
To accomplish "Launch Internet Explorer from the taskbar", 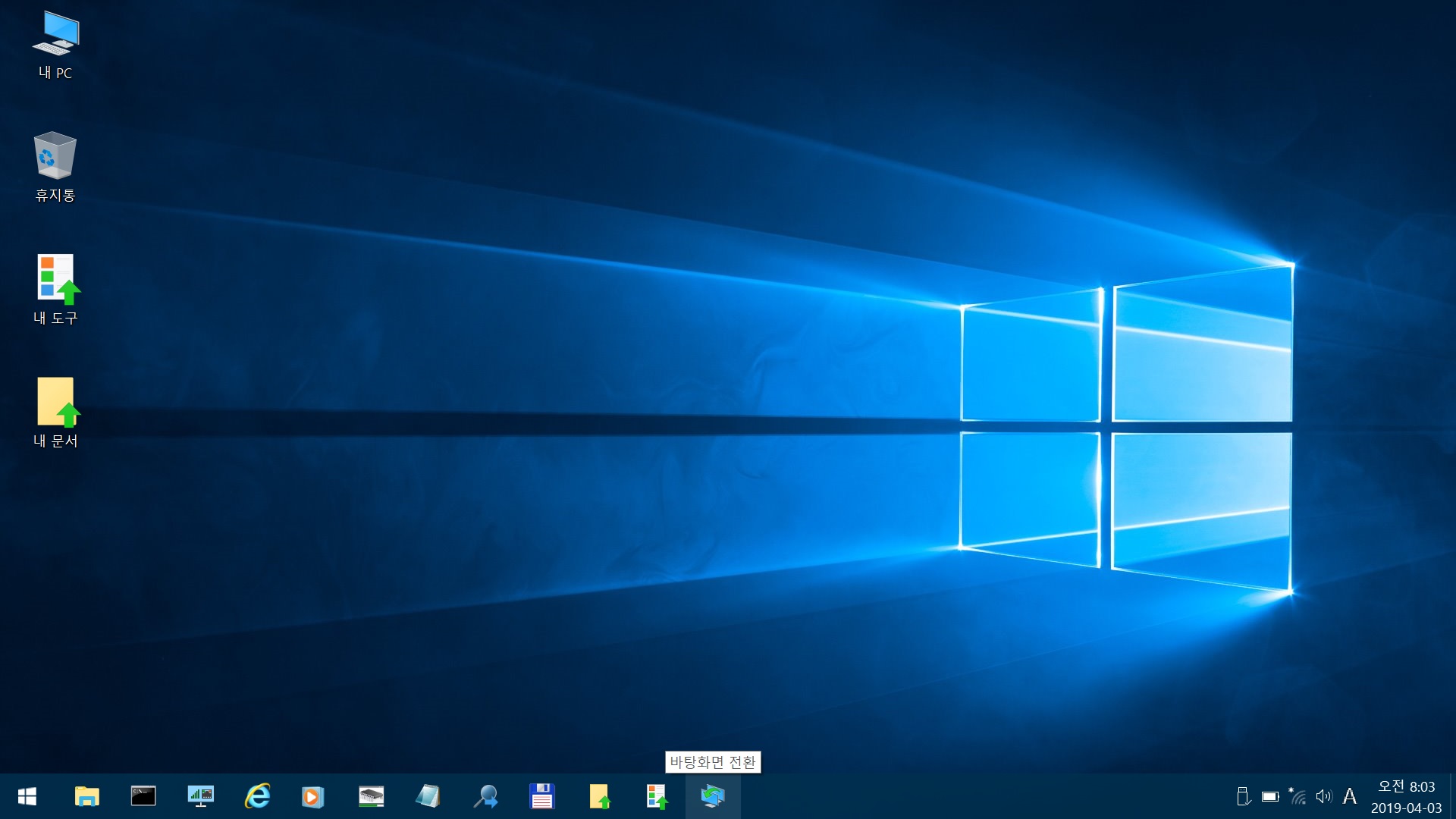I will click(257, 796).
